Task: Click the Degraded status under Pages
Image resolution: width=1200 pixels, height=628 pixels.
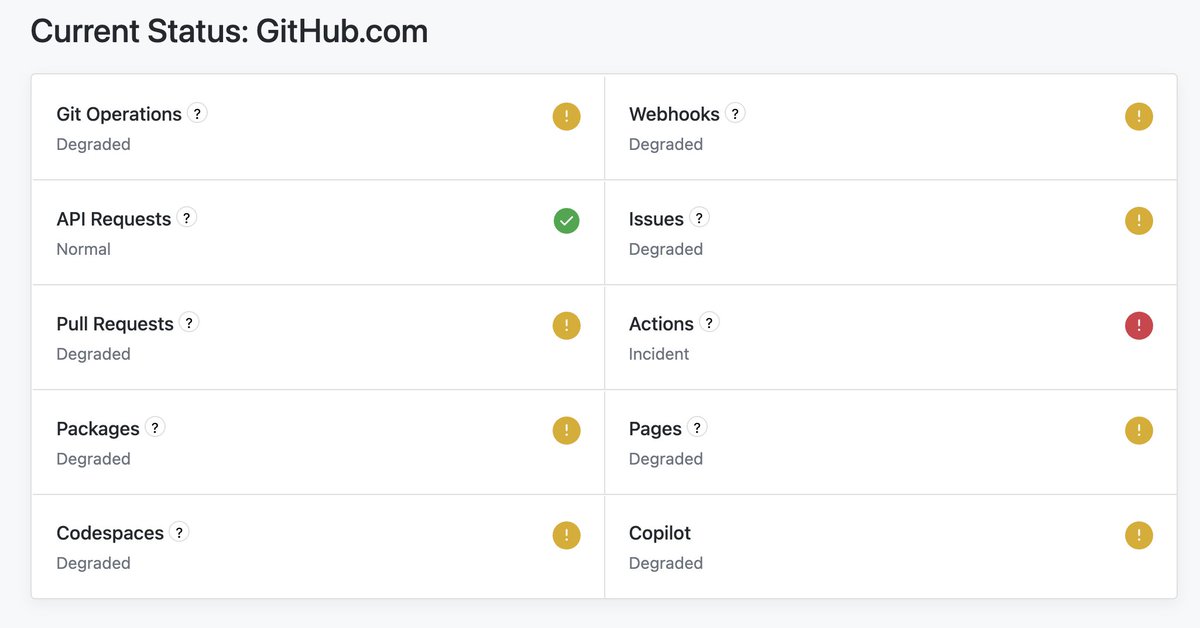Action: click(666, 459)
